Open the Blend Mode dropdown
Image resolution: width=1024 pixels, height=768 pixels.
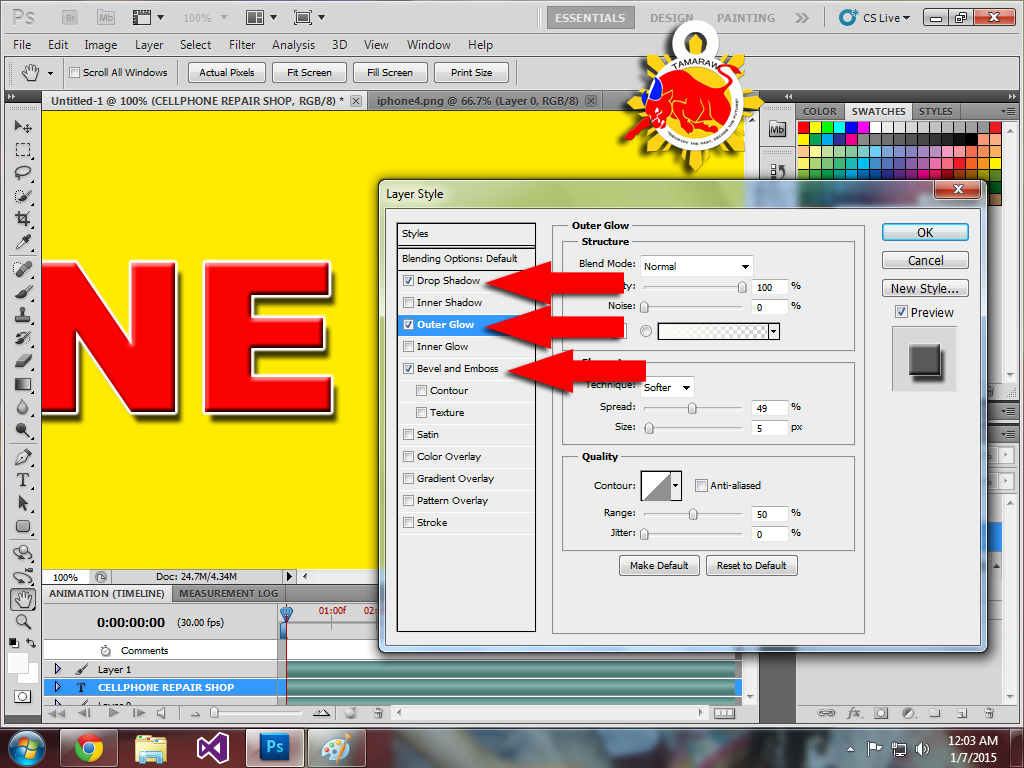click(696, 266)
